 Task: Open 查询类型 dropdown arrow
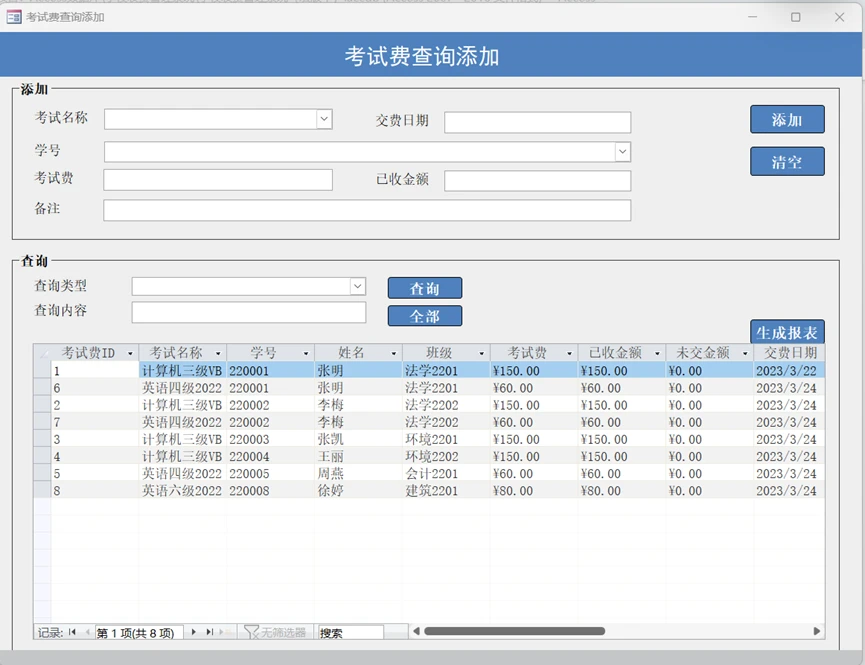357,286
